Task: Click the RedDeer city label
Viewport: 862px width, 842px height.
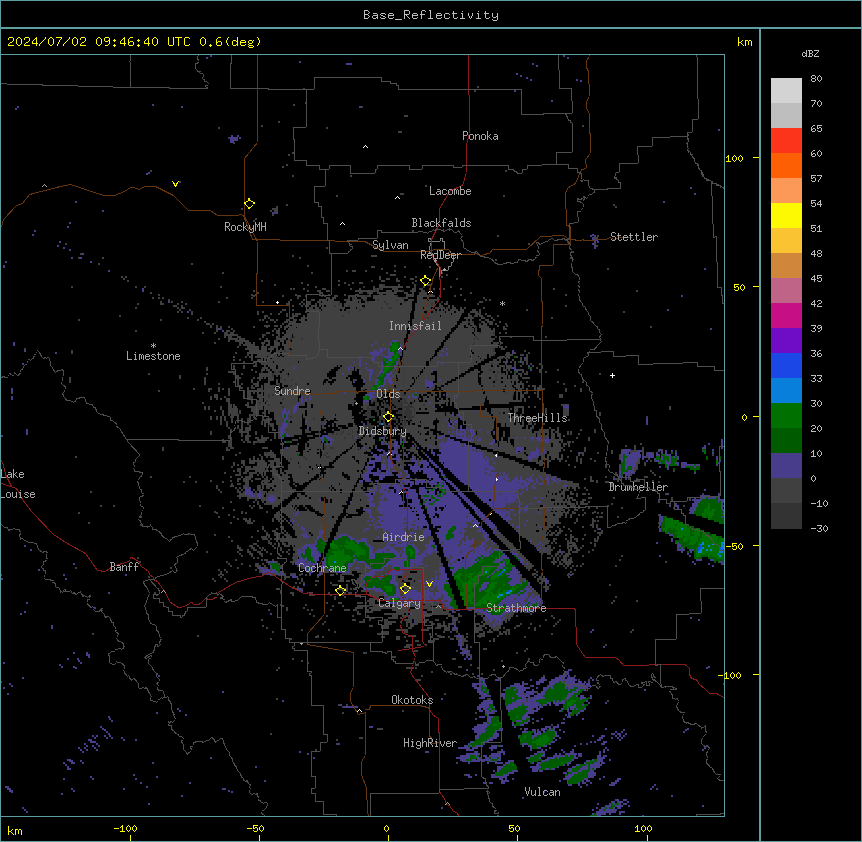Action: point(440,255)
